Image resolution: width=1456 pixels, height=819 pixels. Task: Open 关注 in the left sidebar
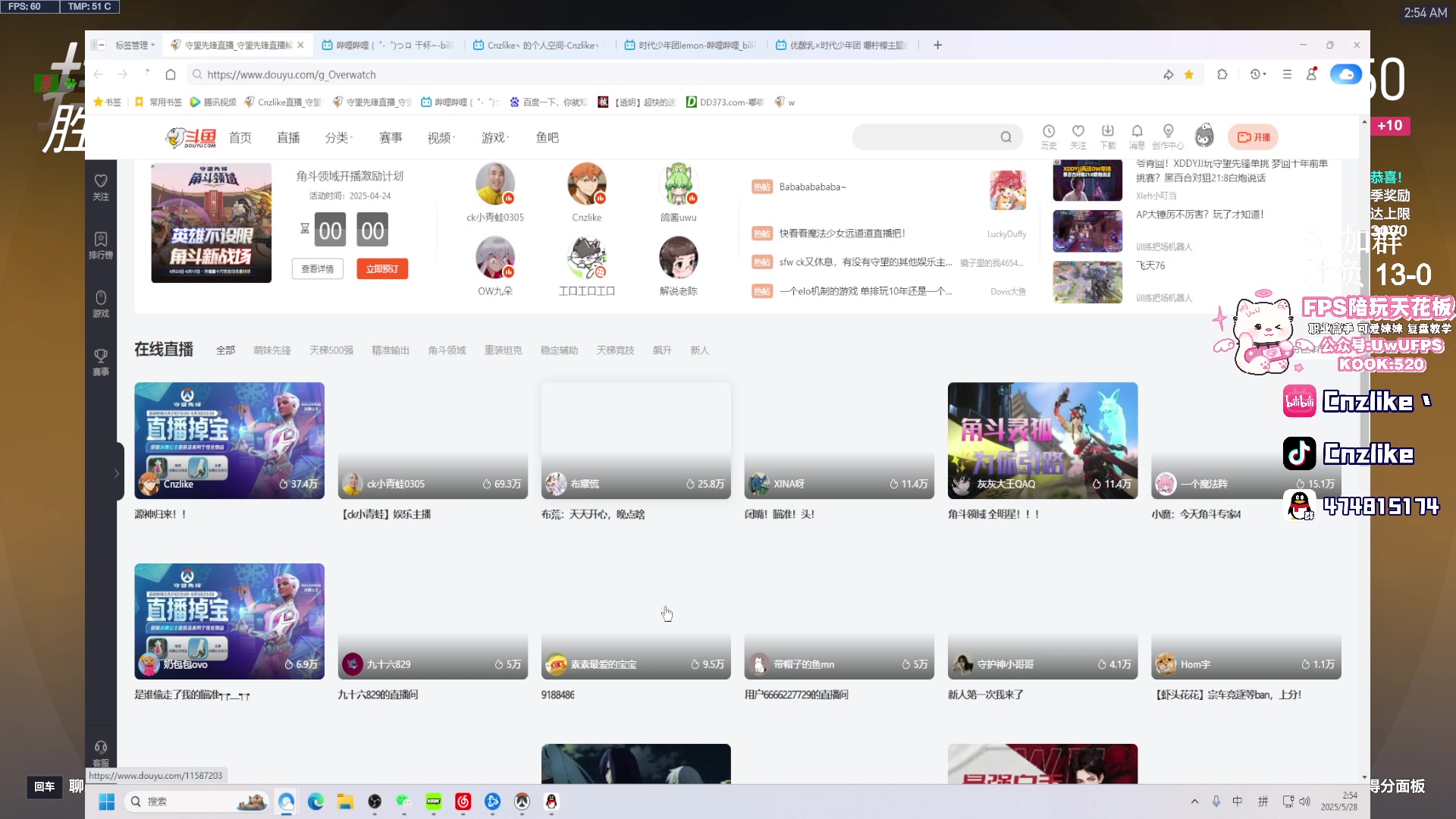click(x=101, y=187)
